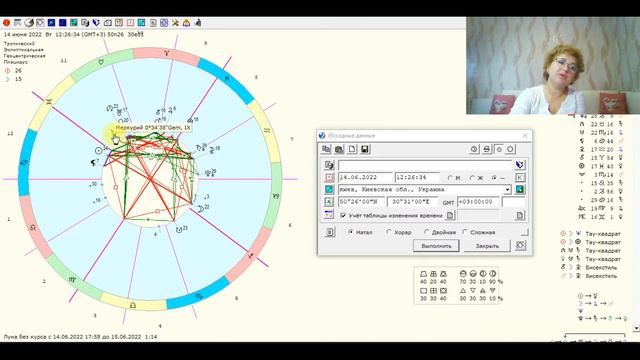
Task: Click the small button right of Сложная
Action: tap(524, 232)
